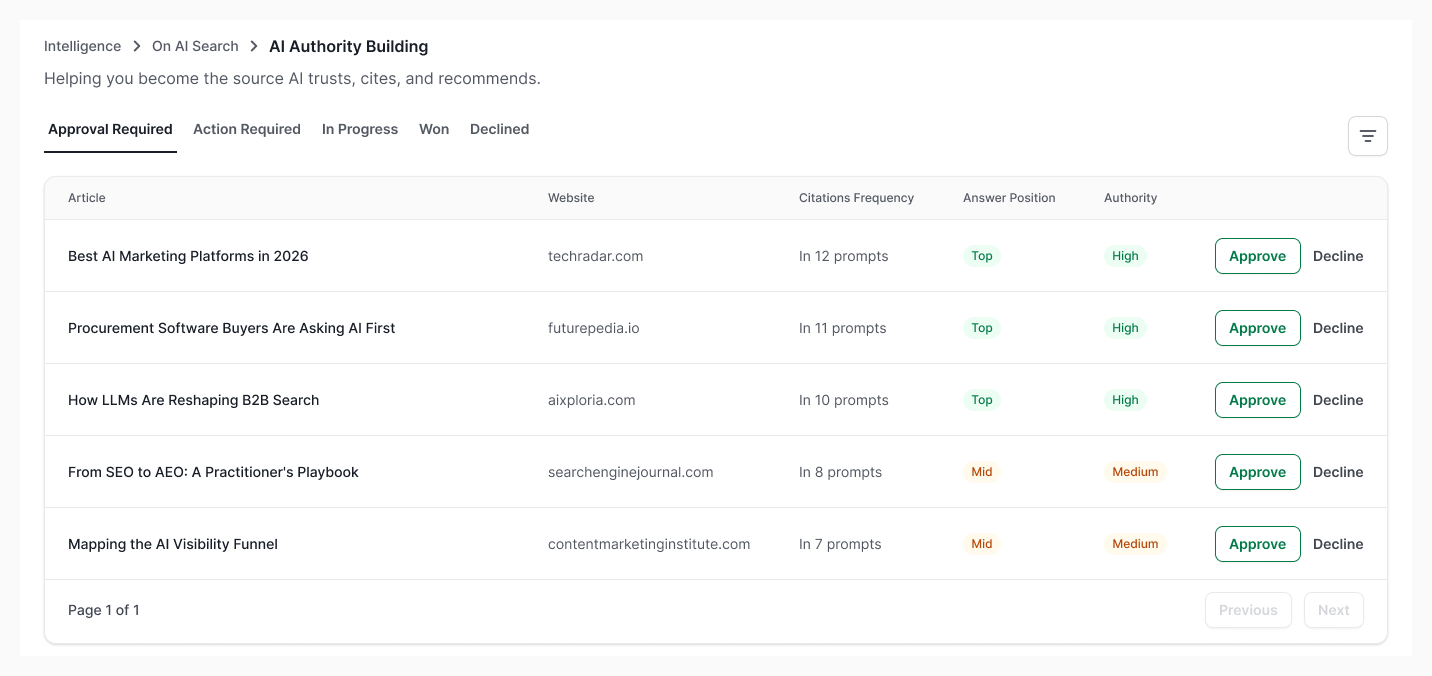Open Procurement Software Buyers article title

pyautogui.click(x=232, y=328)
